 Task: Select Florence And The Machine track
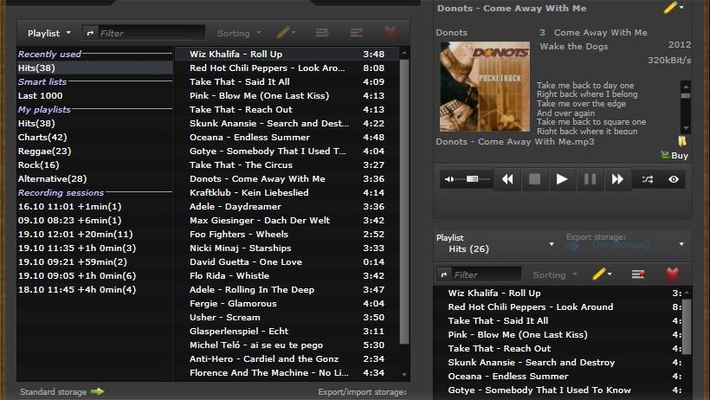coord(287,373)
